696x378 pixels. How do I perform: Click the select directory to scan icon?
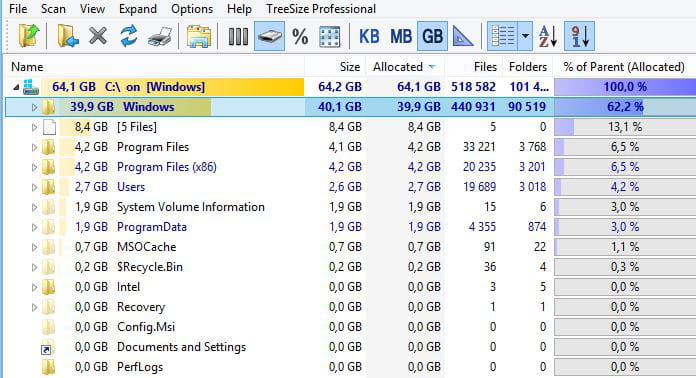click(67, 36)
